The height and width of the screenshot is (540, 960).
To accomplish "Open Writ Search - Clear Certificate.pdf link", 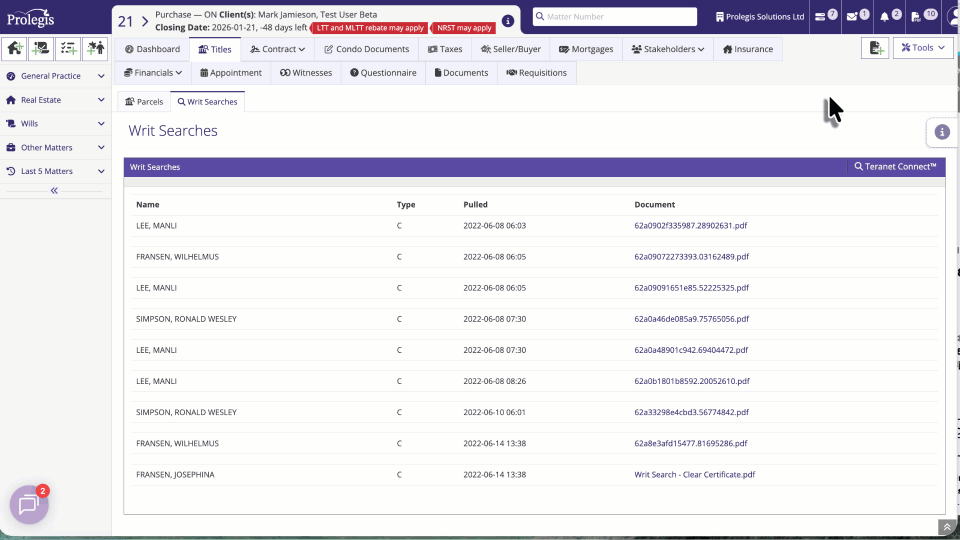I will click(694, 474).
